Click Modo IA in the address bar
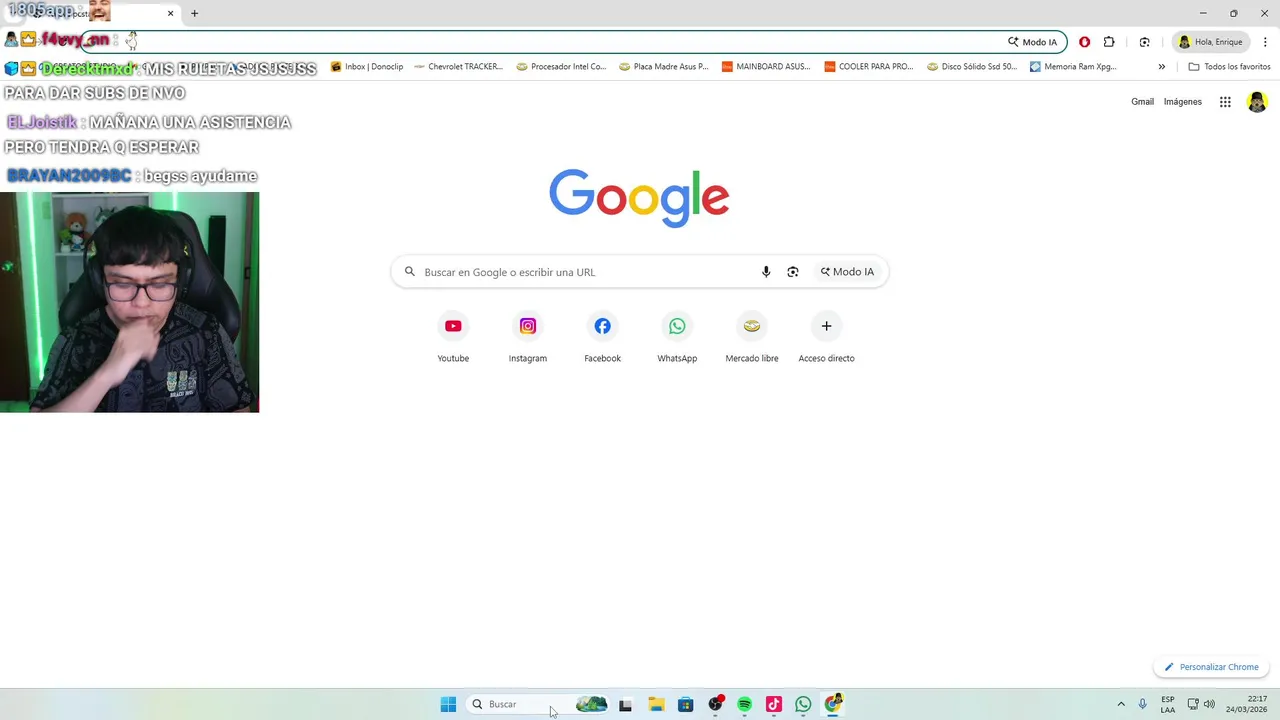This screenshot has height=720, width=1280. [x=1032, y=42]
